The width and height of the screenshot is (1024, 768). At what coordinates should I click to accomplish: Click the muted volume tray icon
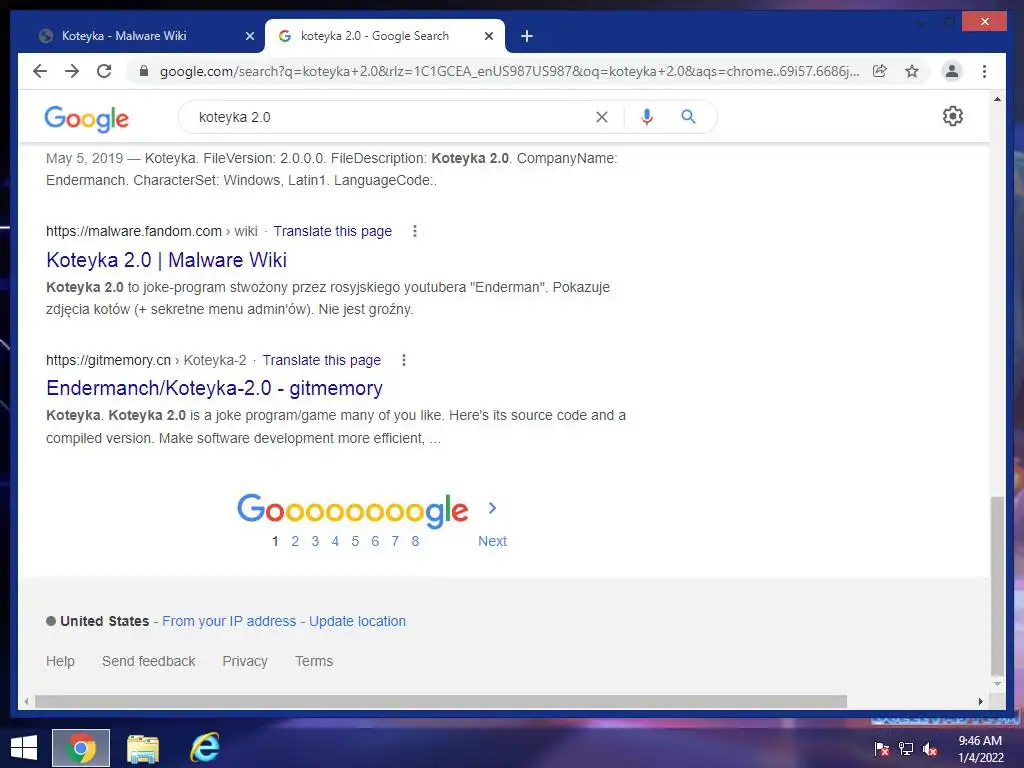coord(930,749)
